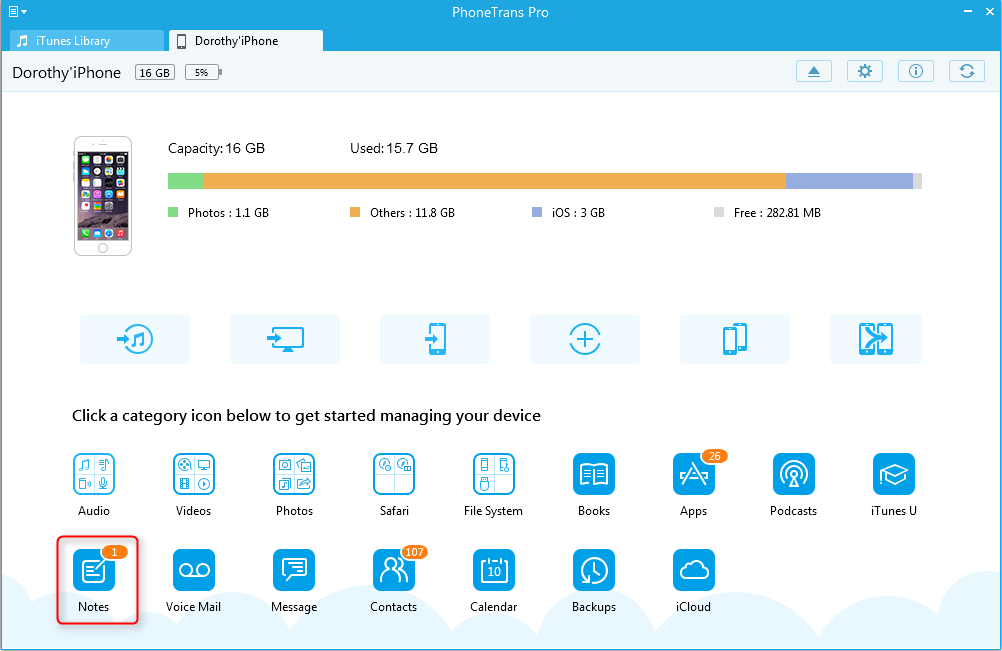Open Contacts with 107 badge

coord(394,571)
